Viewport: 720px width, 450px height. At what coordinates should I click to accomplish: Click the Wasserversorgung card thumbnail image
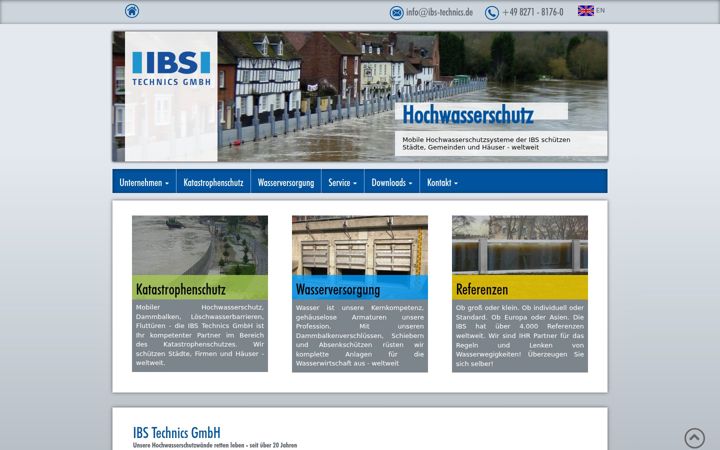(x=360, y=245)
